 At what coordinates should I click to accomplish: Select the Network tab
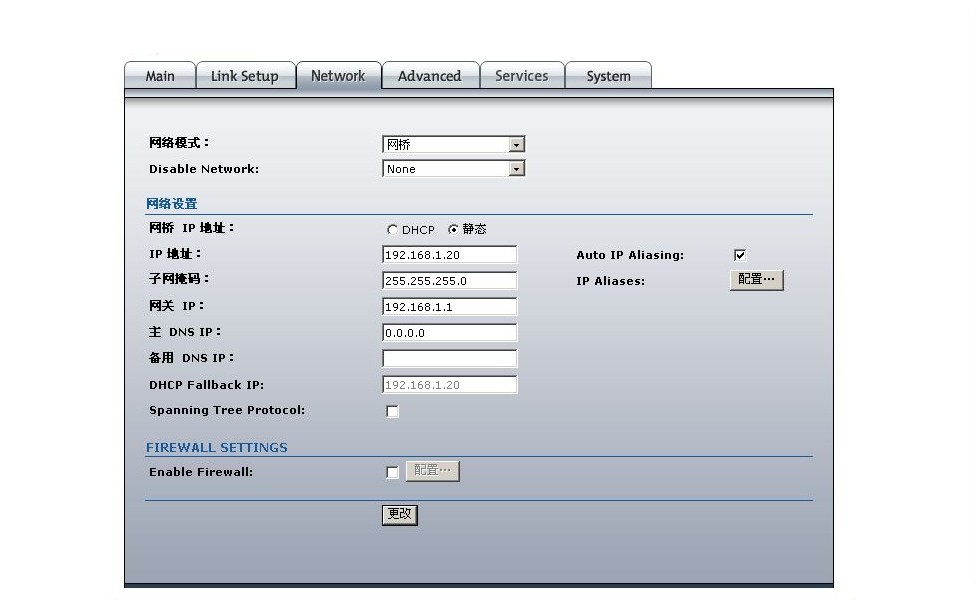(338, 77)
